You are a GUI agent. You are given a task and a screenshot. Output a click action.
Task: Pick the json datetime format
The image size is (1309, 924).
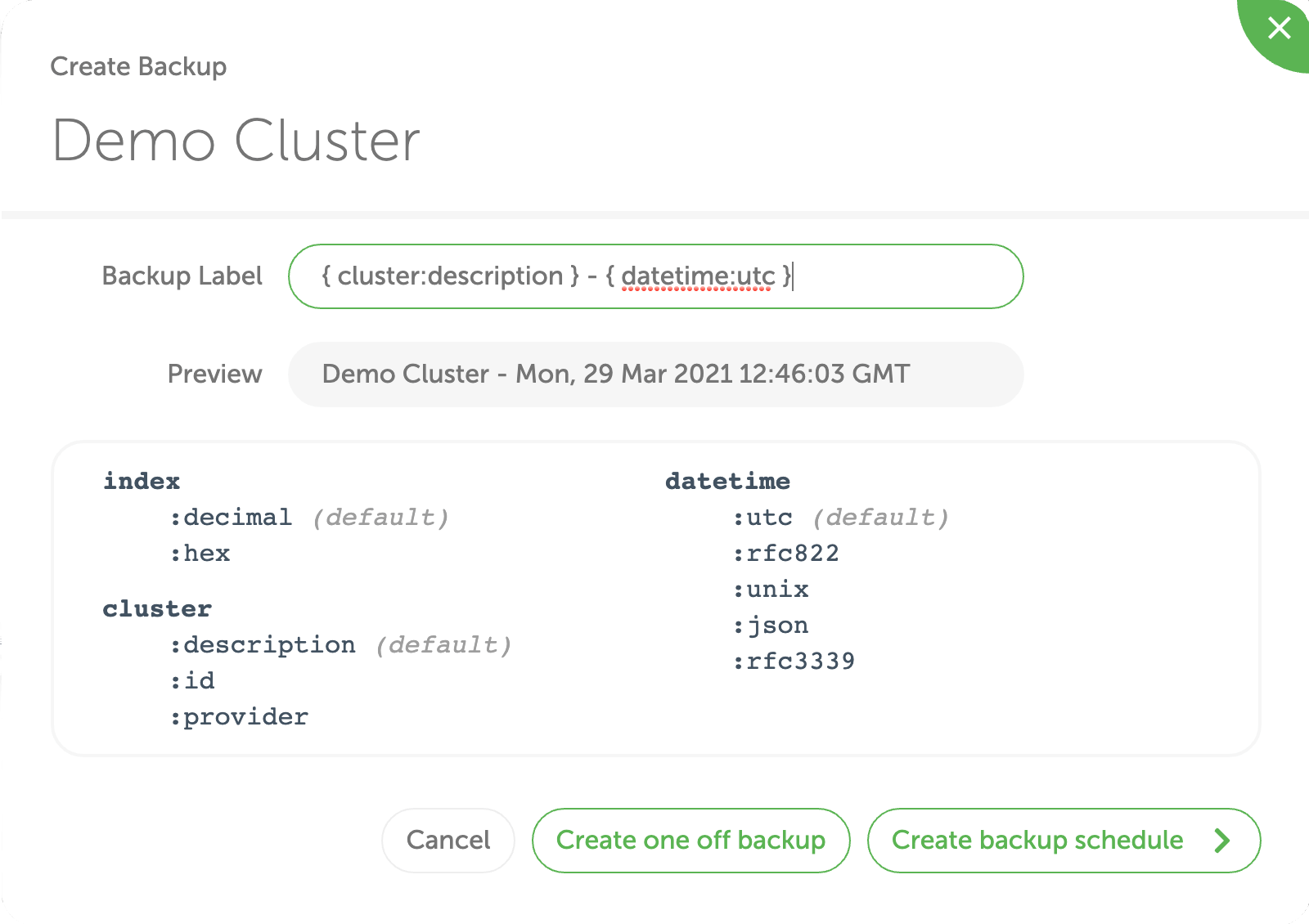[771, 625]
